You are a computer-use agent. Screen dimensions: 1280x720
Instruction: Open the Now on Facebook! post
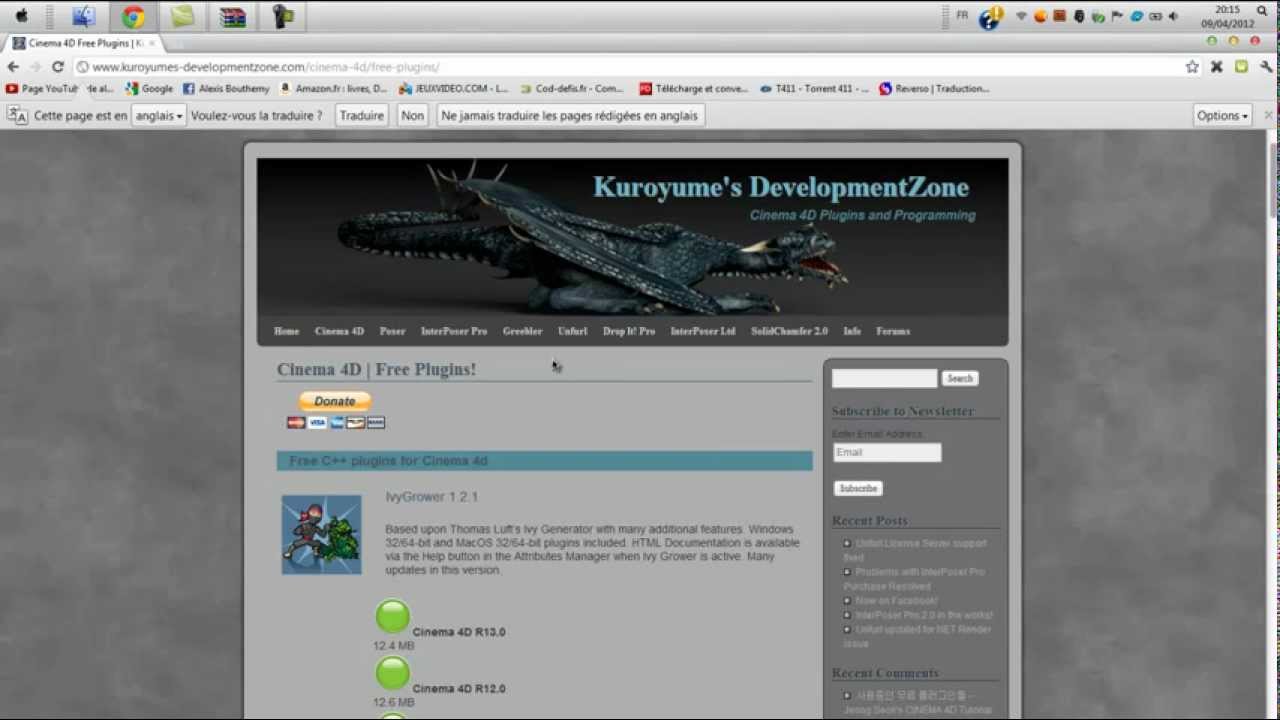tap(896, 600)
